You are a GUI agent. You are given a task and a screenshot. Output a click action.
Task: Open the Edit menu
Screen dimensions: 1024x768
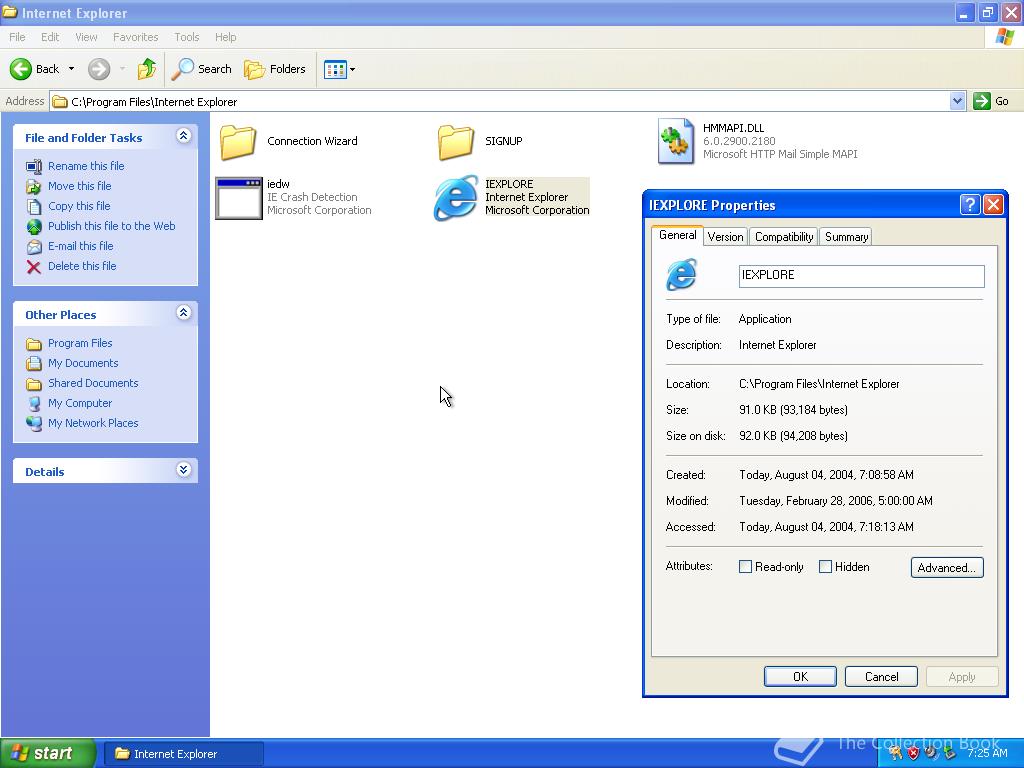[x=50, y=37]
